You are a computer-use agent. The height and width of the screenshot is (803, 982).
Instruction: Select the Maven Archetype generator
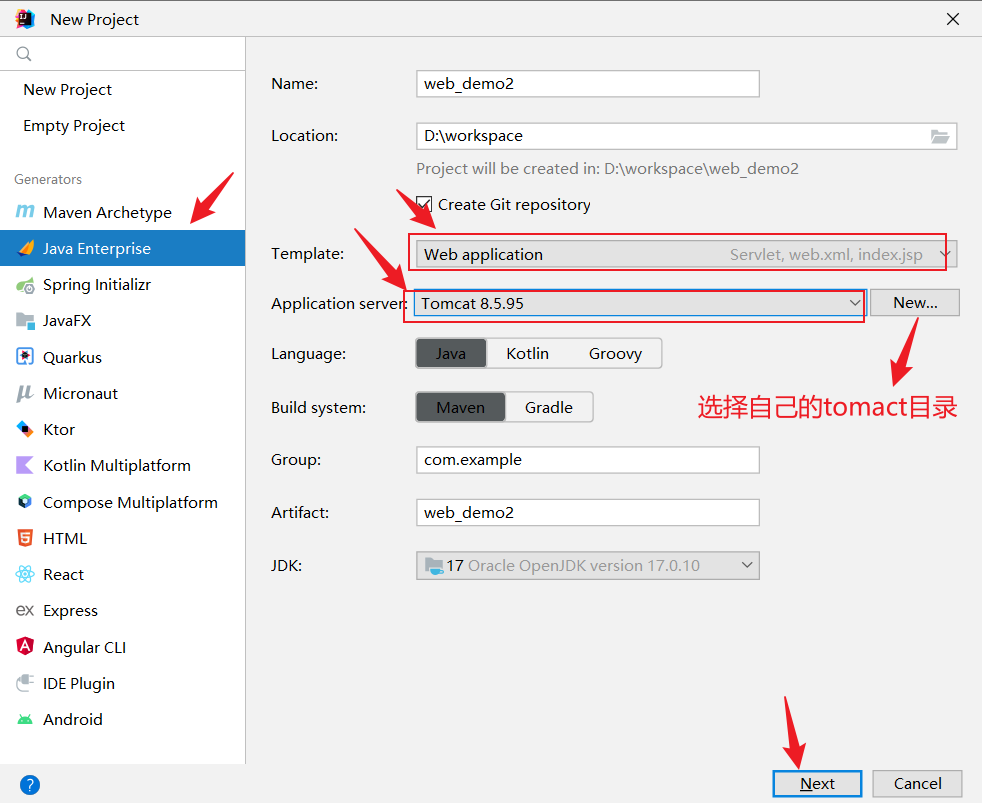[104, 212]
